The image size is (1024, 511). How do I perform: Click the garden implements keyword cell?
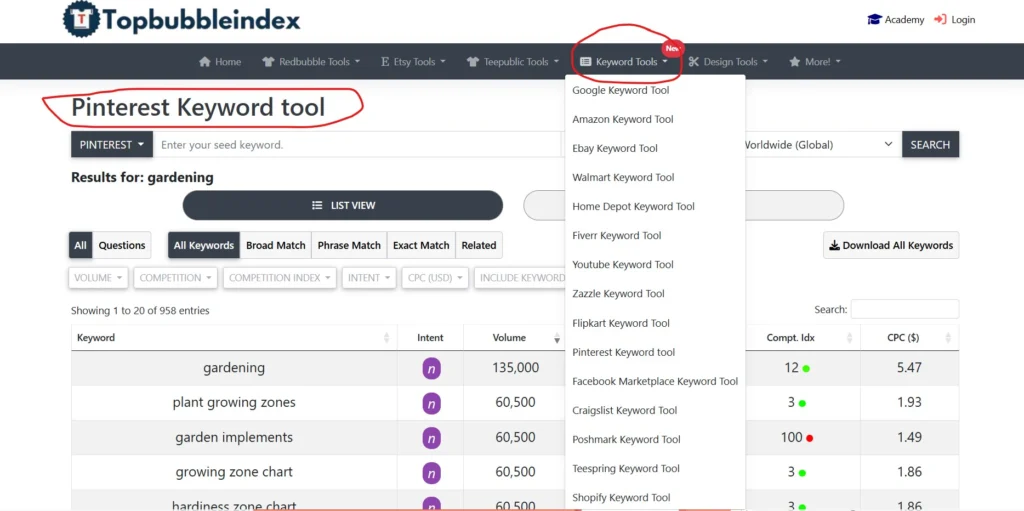coord(234,437)
